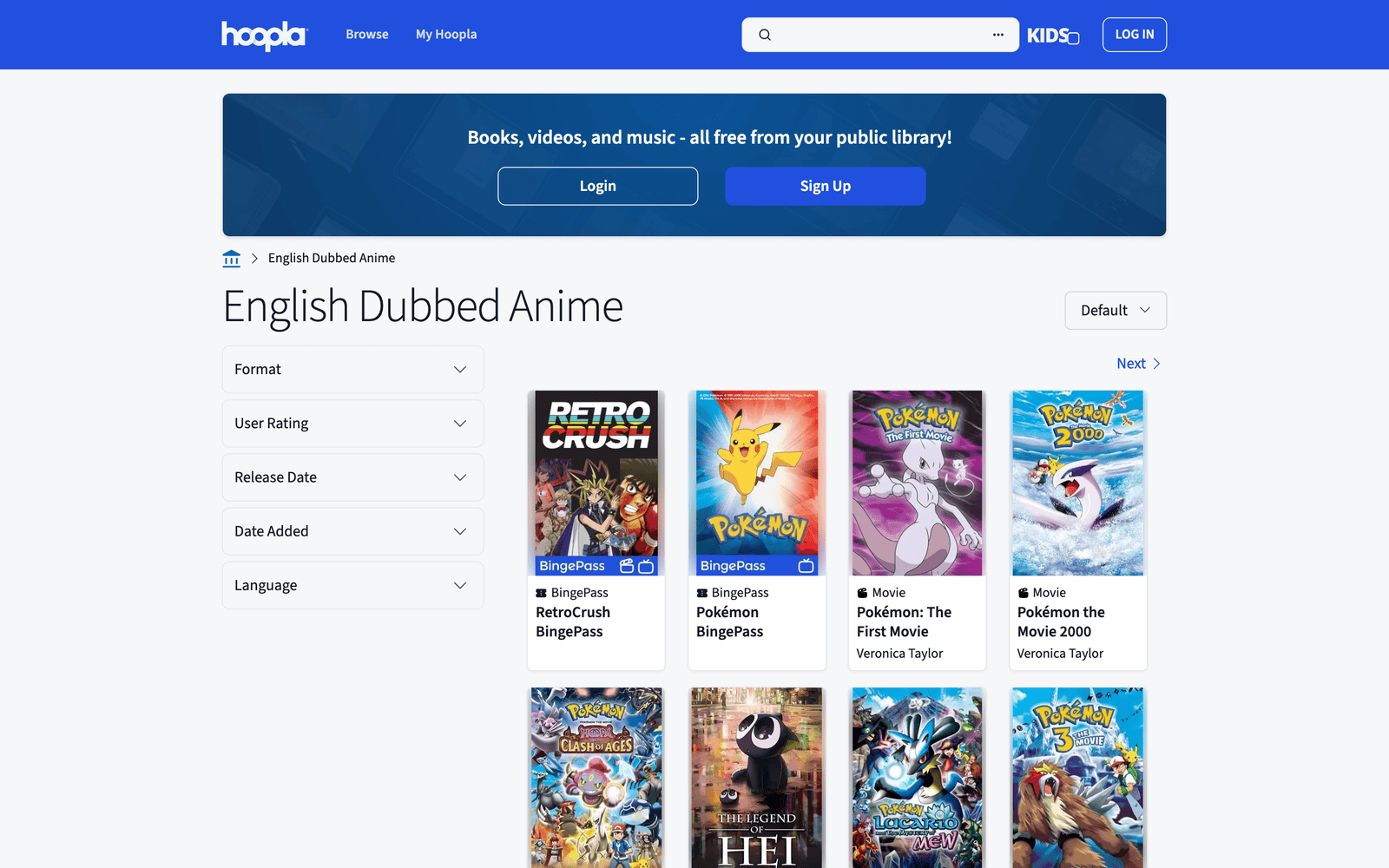This screenshot has height=868, width=1389.
Task: Expand the Format filter
Action: [x=352, y=370]
